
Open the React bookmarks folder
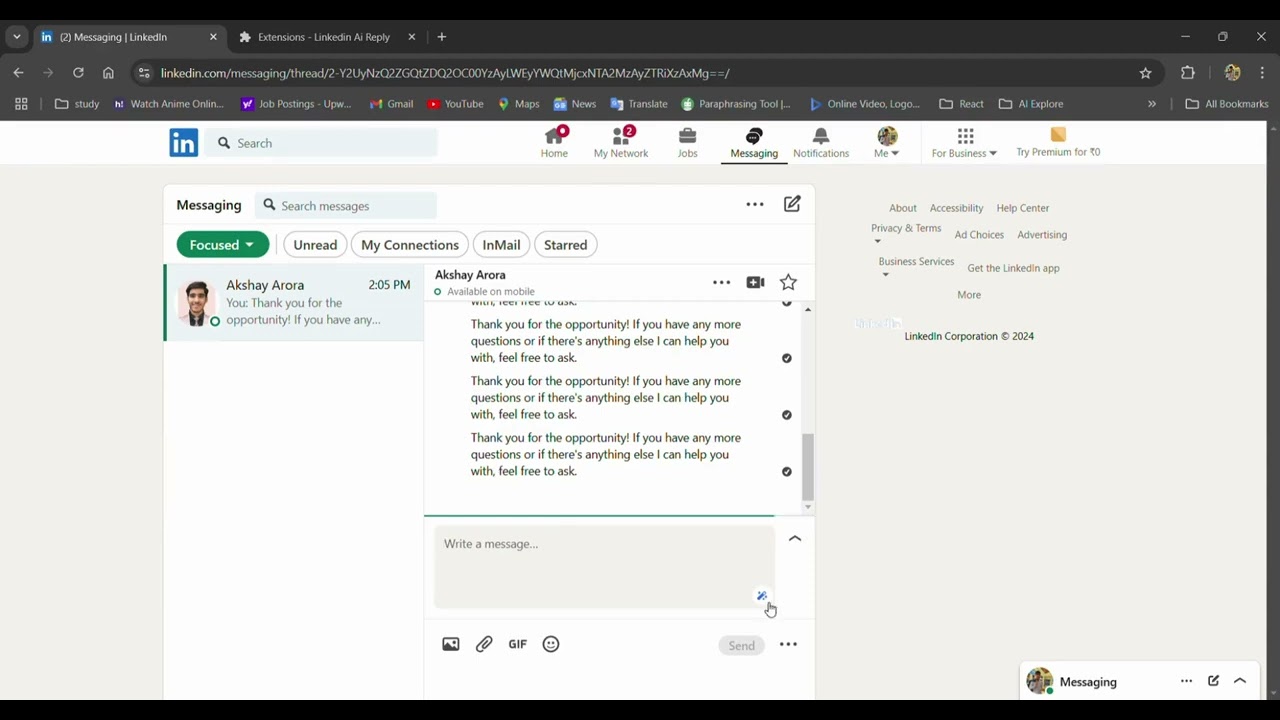coord(961,104)
